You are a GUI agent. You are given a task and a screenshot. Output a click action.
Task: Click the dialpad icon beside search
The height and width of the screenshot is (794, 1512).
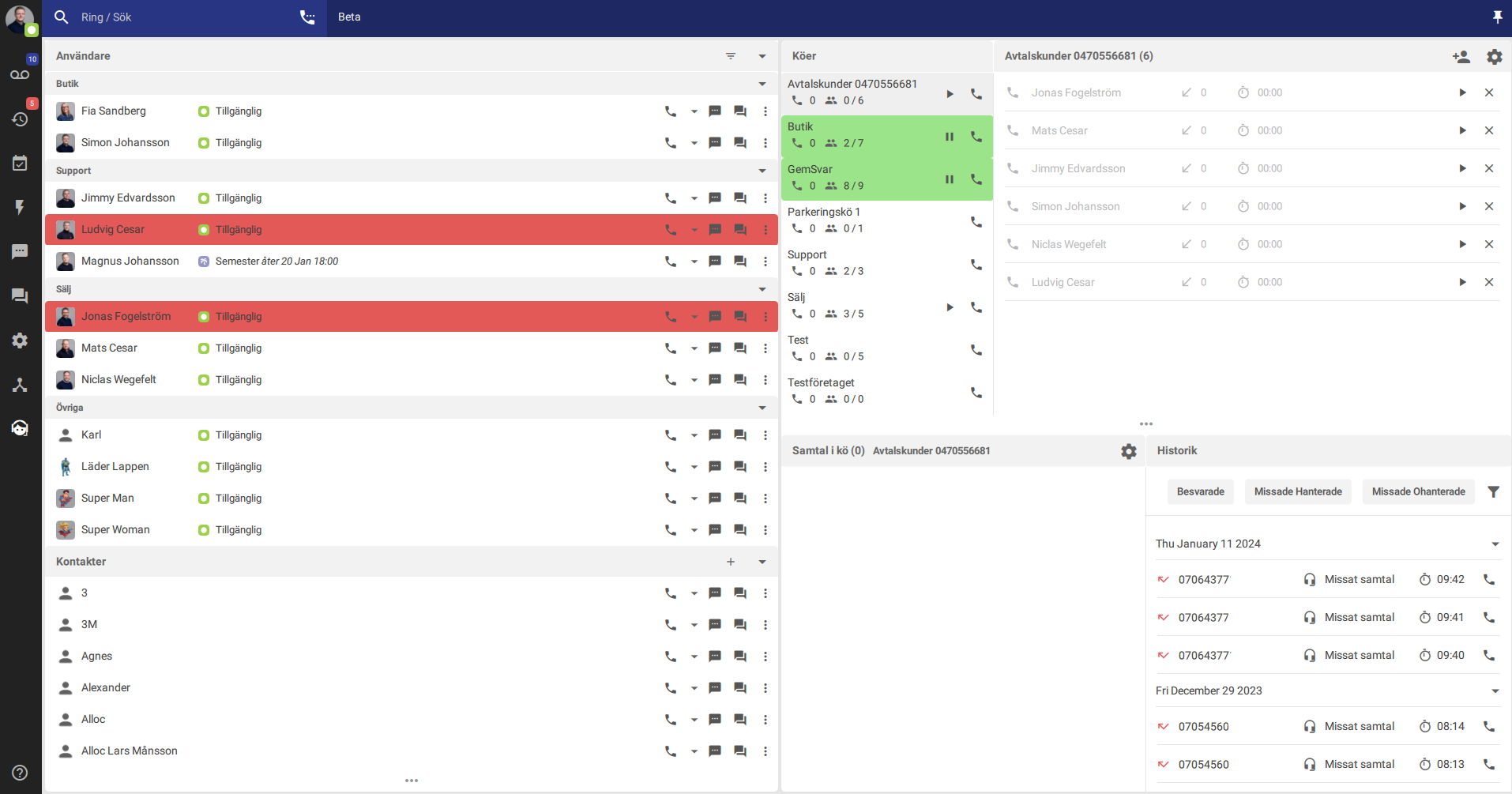coord(307,17)
